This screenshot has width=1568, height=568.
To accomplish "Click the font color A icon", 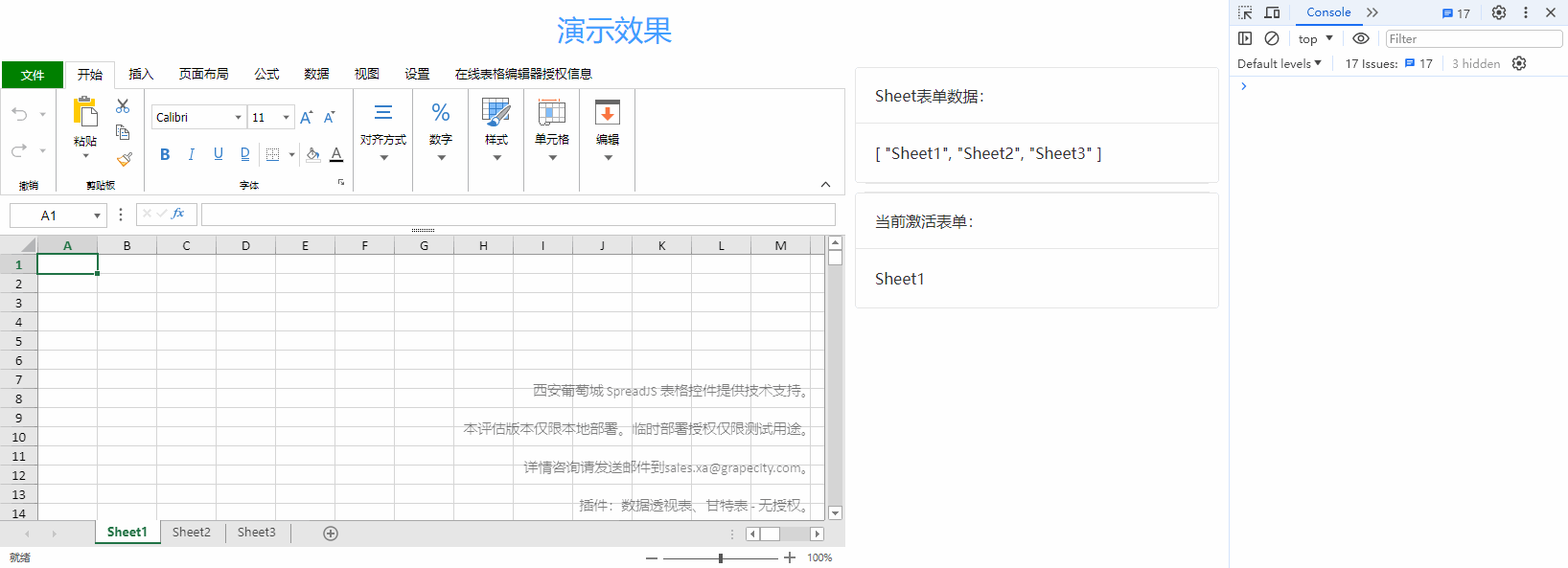I will 336,154.
